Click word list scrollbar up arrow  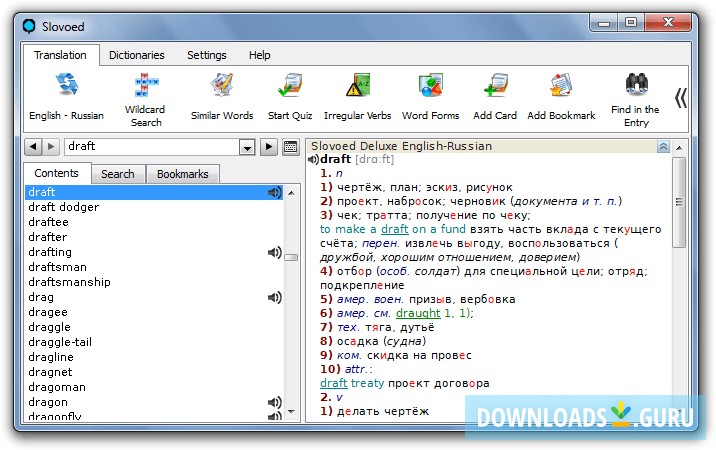(x=291, y=193)
